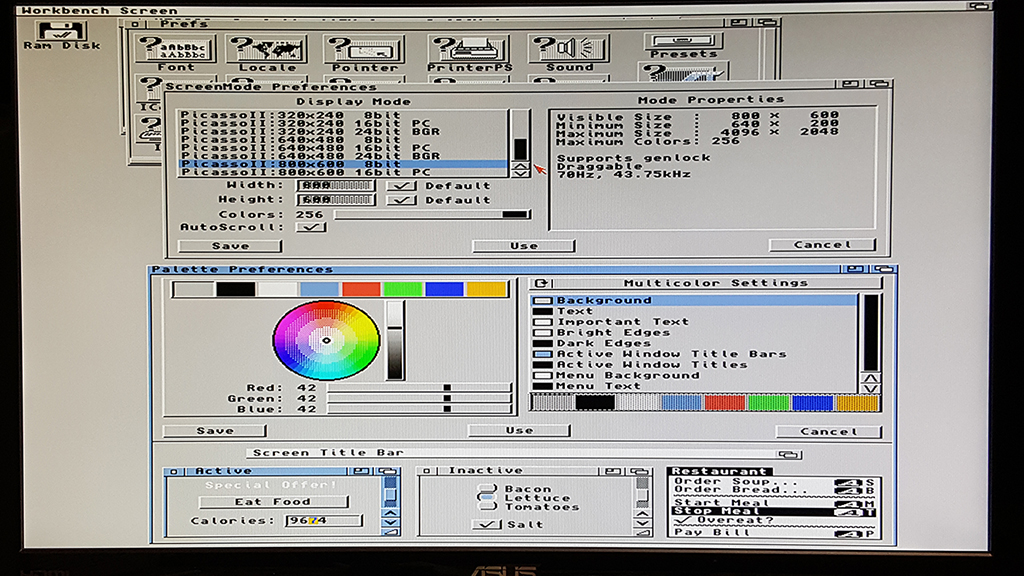Click the Inactive preview window up arrow
The width and height of the screenshot is (1024, 576).
pos(642,513)
